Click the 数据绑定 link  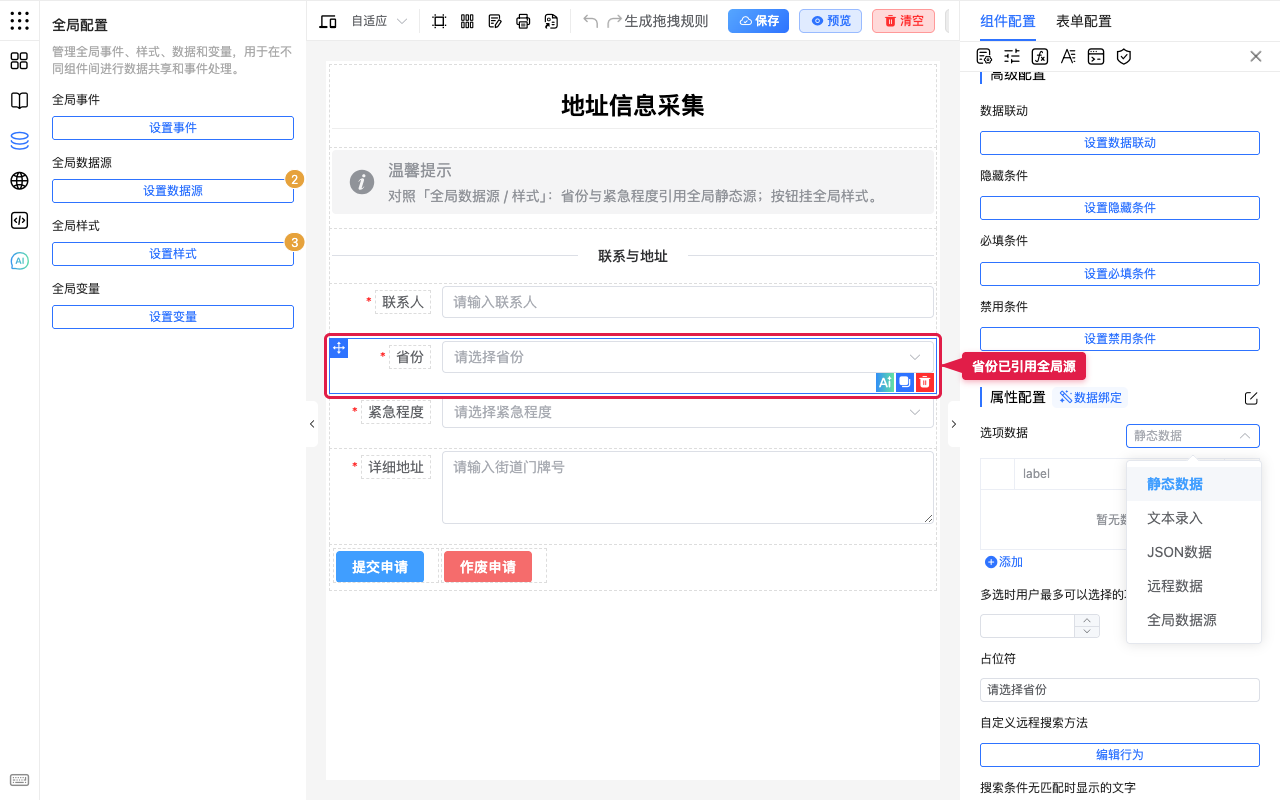tap(1090, 398)
